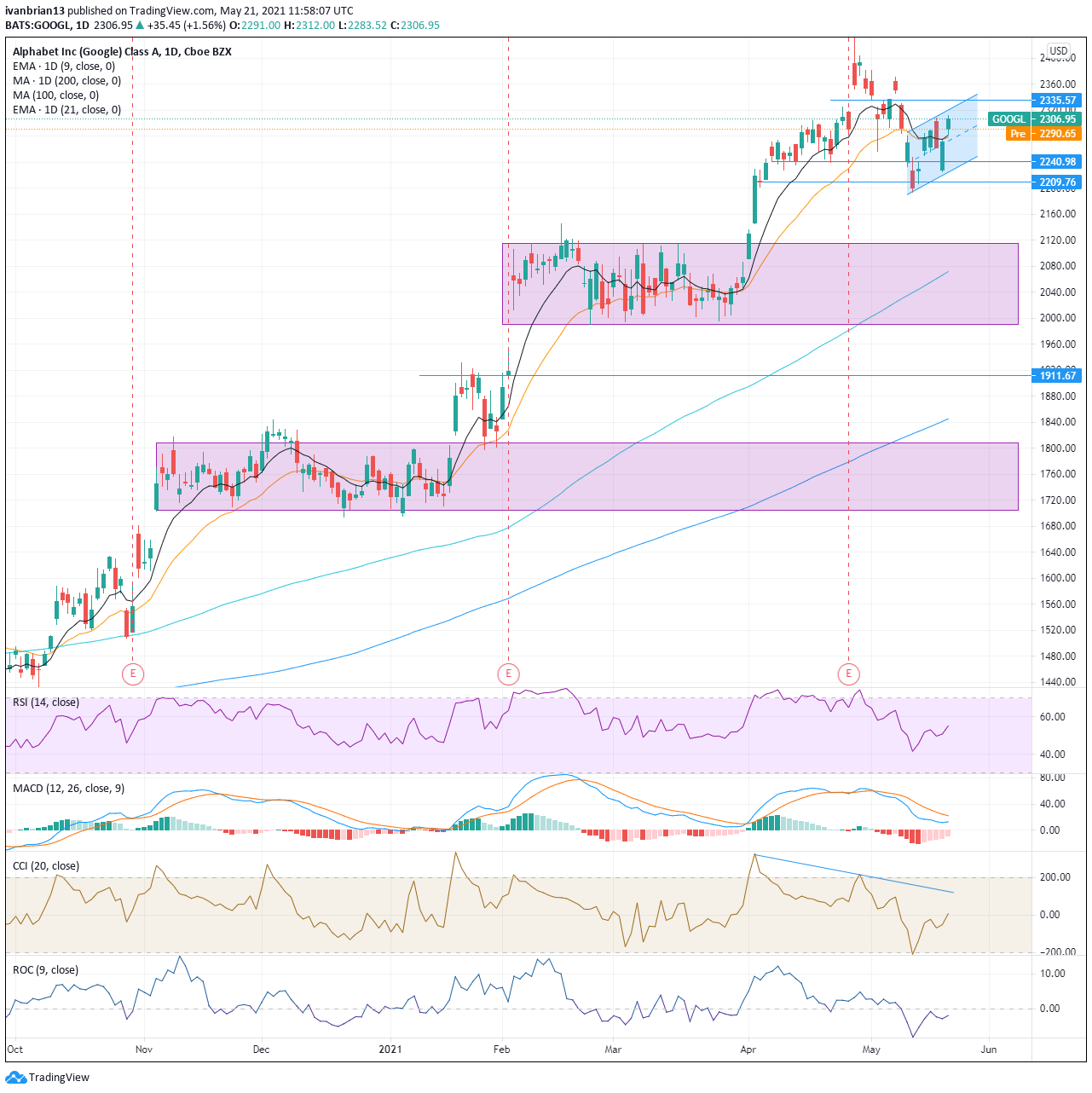1092x1093 pixels.
Task: Click the TradingView logo at the bottom
Action: [48, 1077]
